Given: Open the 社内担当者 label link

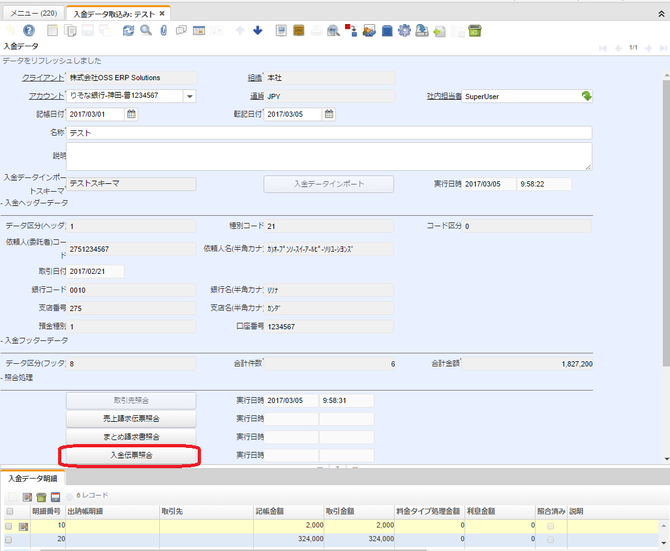Looking at the screenshot, I should (444, 96).
